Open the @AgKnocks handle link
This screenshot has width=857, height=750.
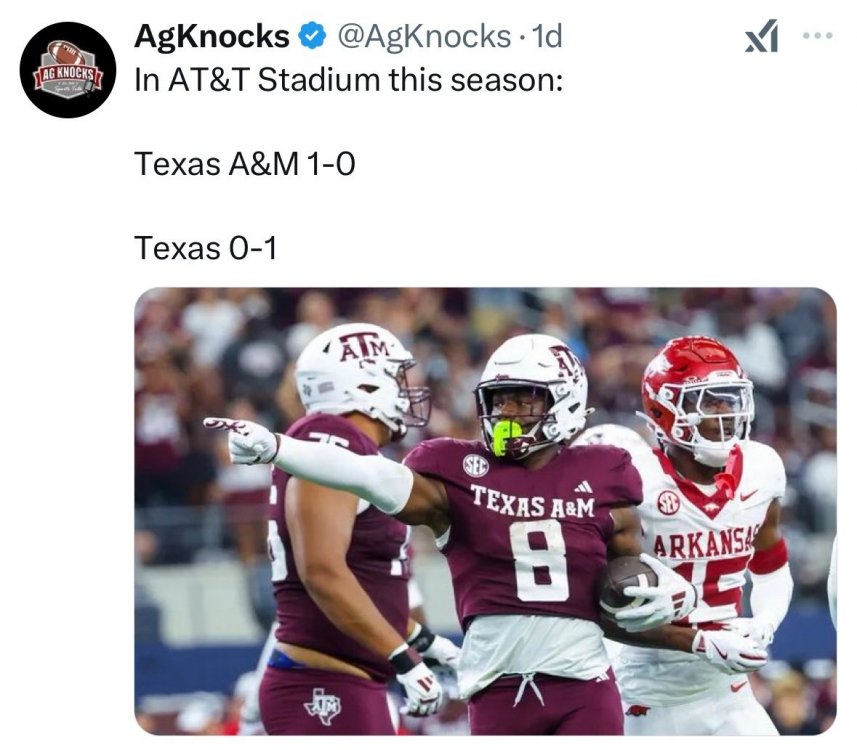[425, 38]
